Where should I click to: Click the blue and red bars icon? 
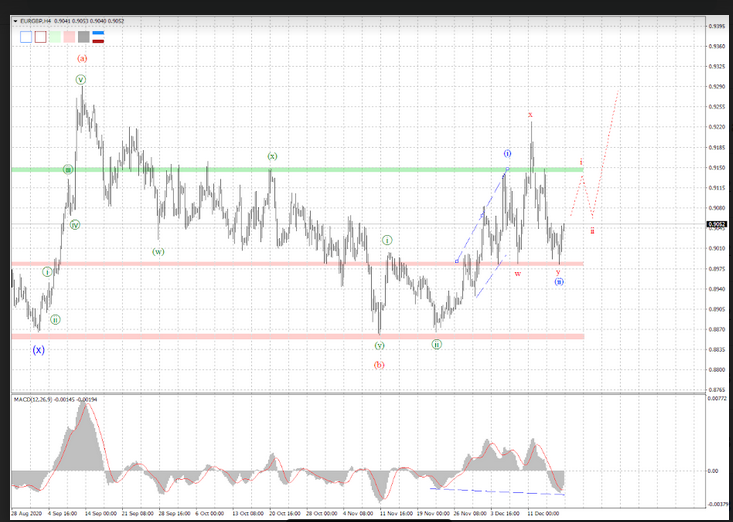pos(99,37)
